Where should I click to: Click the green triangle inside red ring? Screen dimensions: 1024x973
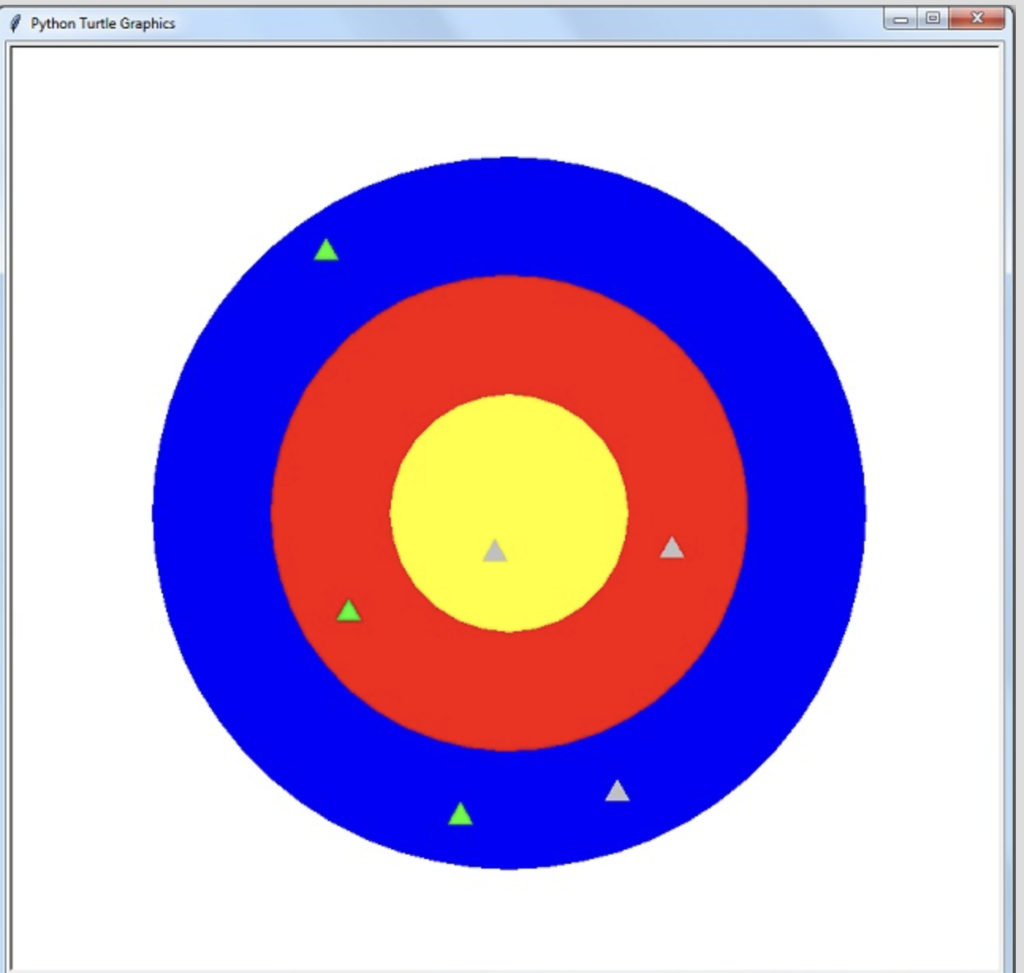coord(349,611)
